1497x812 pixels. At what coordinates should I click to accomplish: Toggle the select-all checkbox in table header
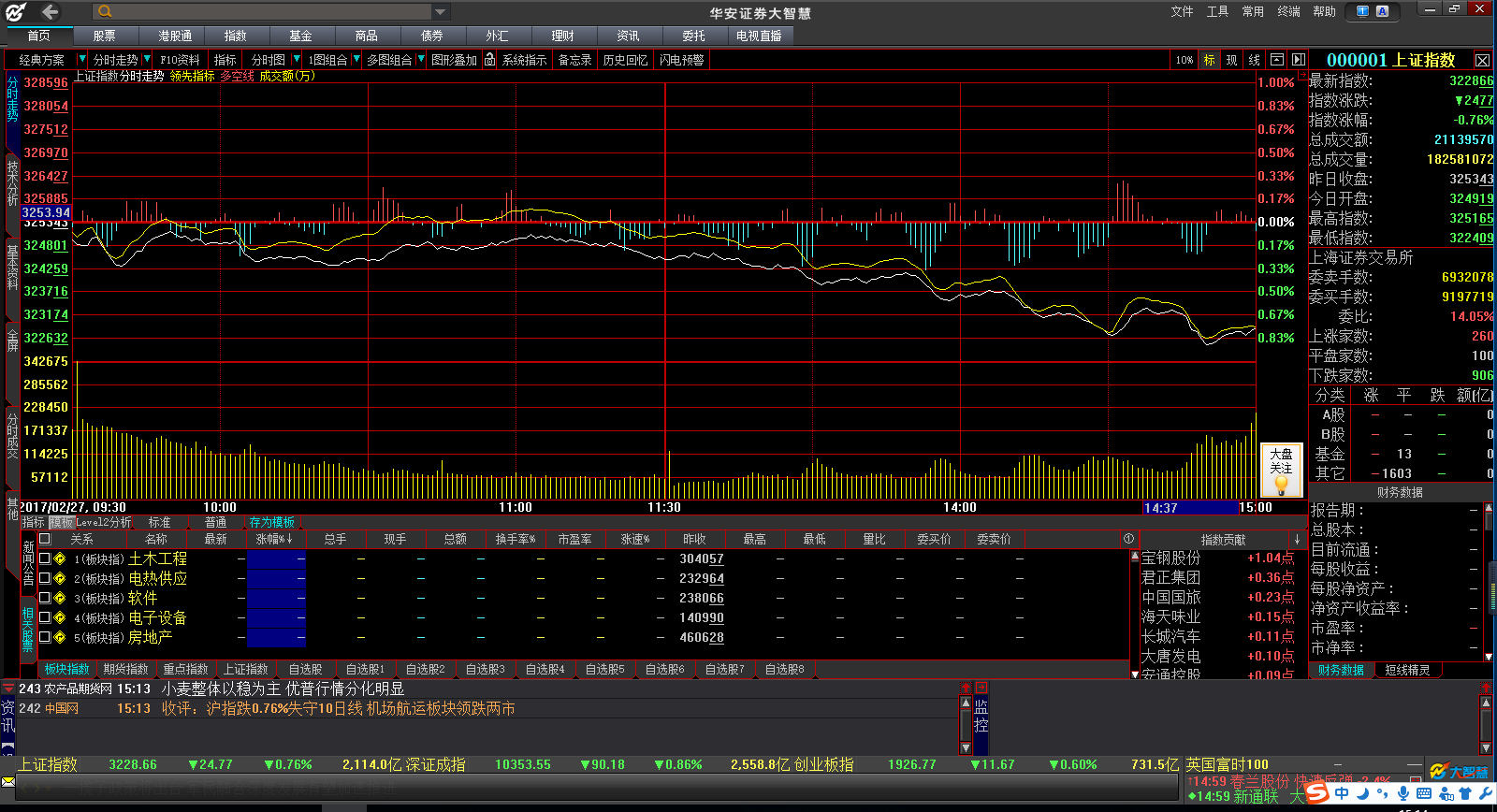[x=44, y=539]
